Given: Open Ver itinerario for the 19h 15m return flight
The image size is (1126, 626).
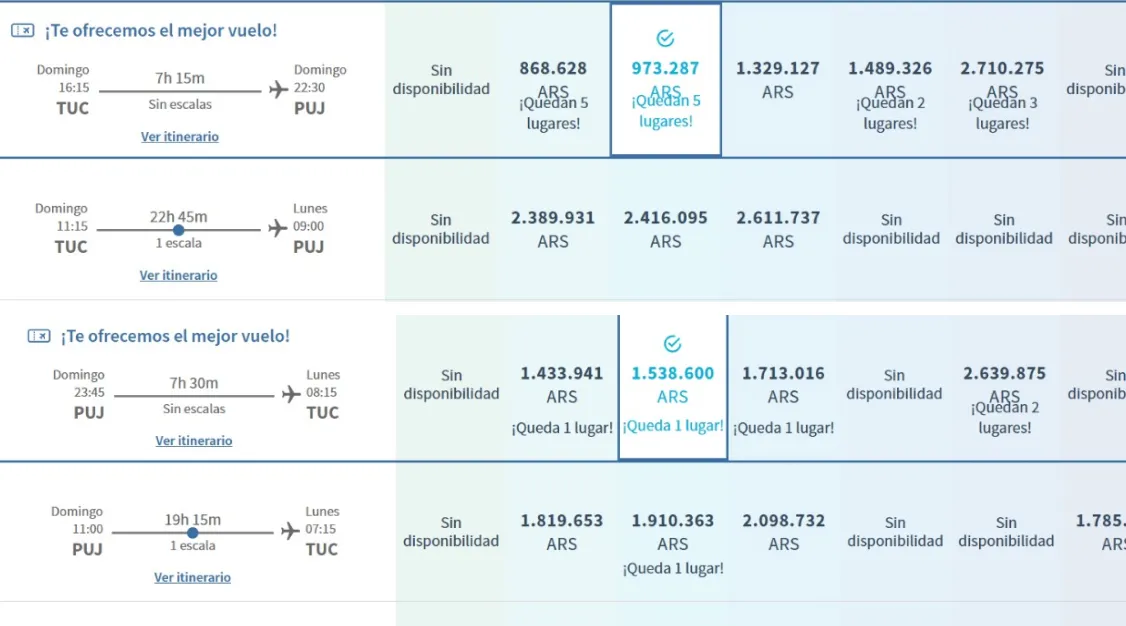Looking at the screenshot, I should tap(193, 577).
